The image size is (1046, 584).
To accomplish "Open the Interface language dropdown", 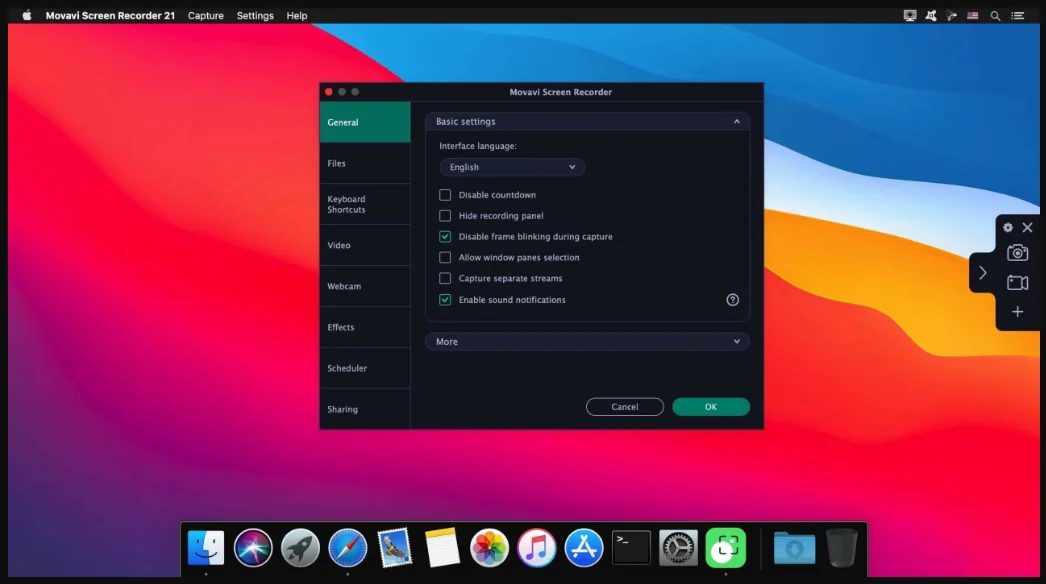I will click(512, 167).
